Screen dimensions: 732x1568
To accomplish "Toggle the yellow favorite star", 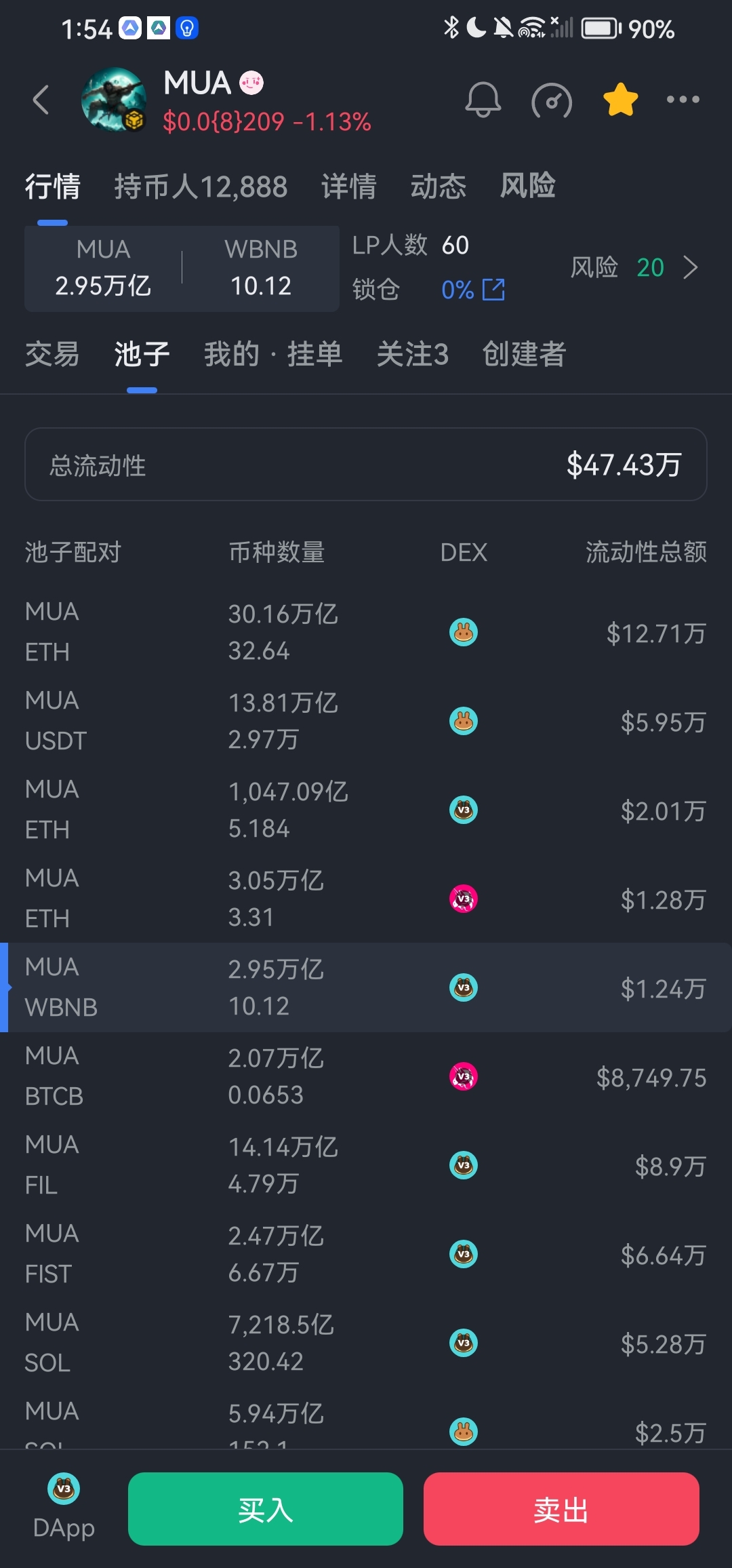I will pyautogui.click(x=620, y=100).
